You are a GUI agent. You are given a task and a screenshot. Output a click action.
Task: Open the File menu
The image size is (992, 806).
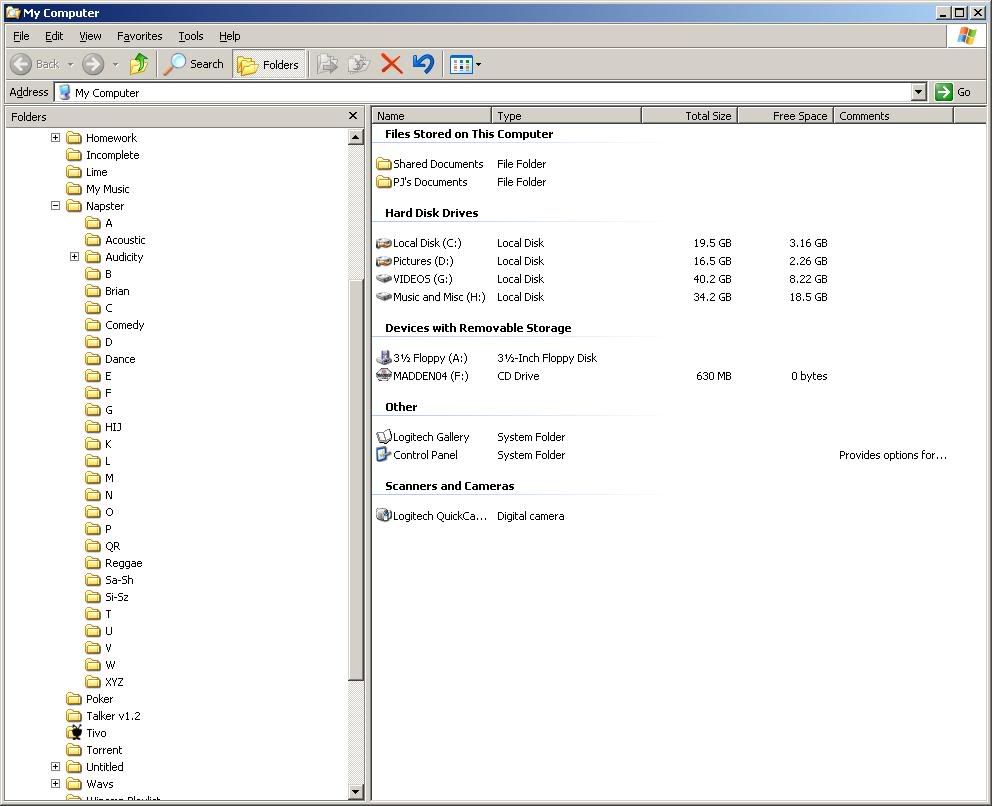[21, 36]
